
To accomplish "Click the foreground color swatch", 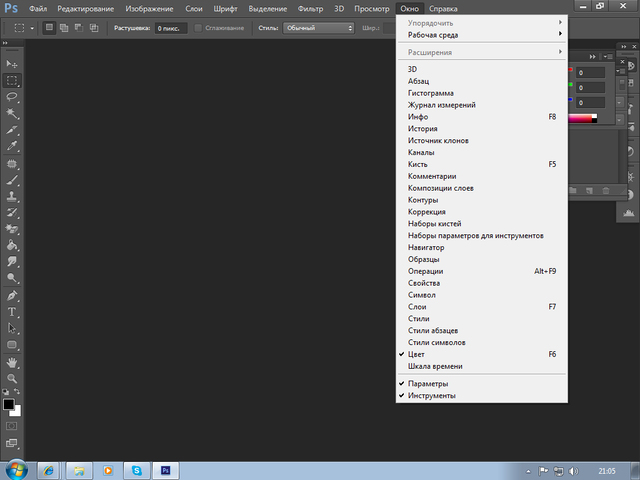I will (x=8, y=404).
